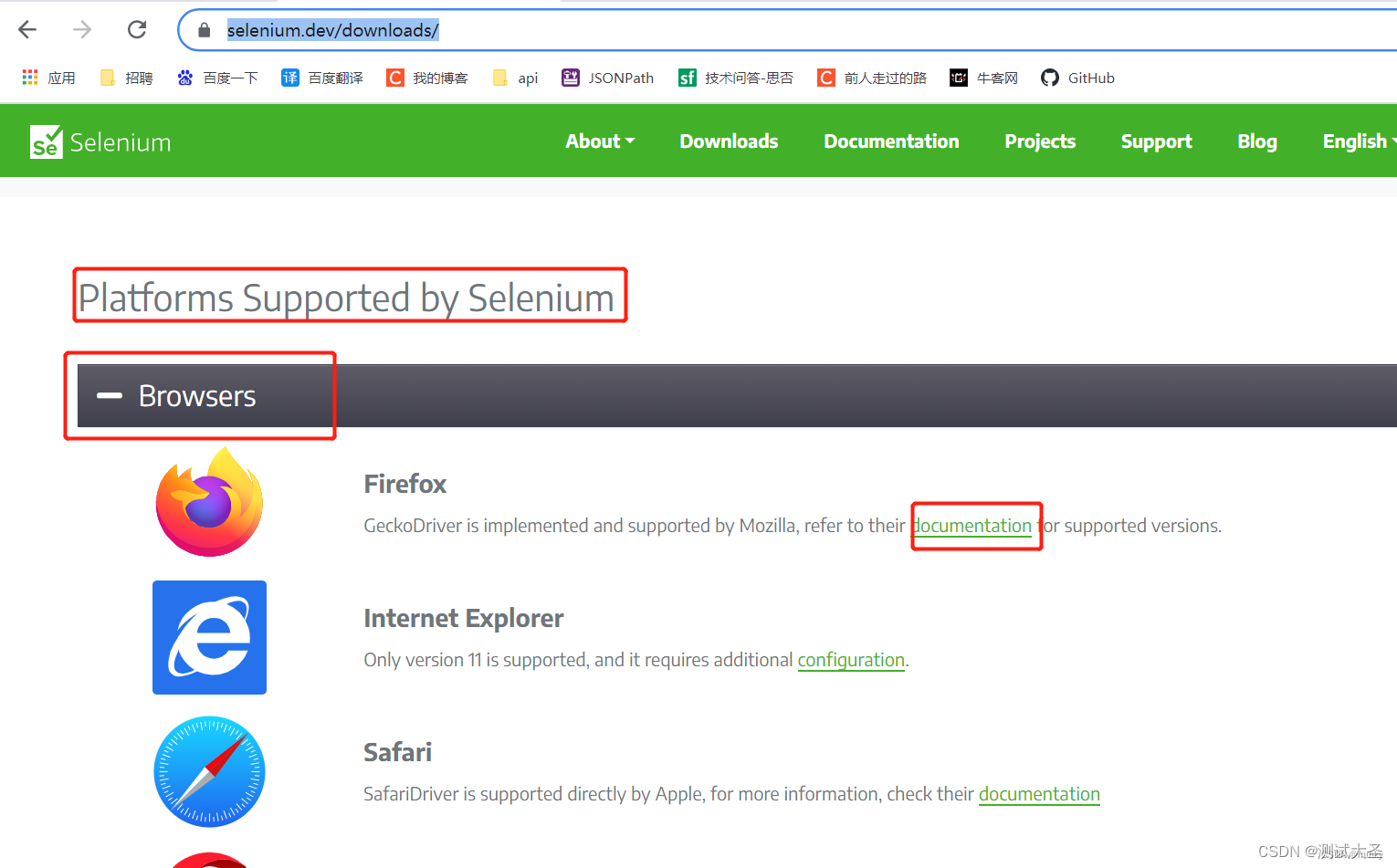
Task: Open the Support nav item
Action: tap(1157, 141)
